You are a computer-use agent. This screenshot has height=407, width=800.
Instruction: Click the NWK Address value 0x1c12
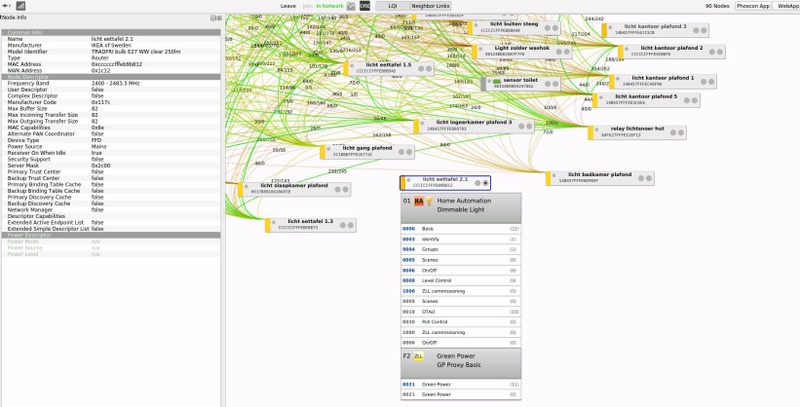[x=101, y=70]
